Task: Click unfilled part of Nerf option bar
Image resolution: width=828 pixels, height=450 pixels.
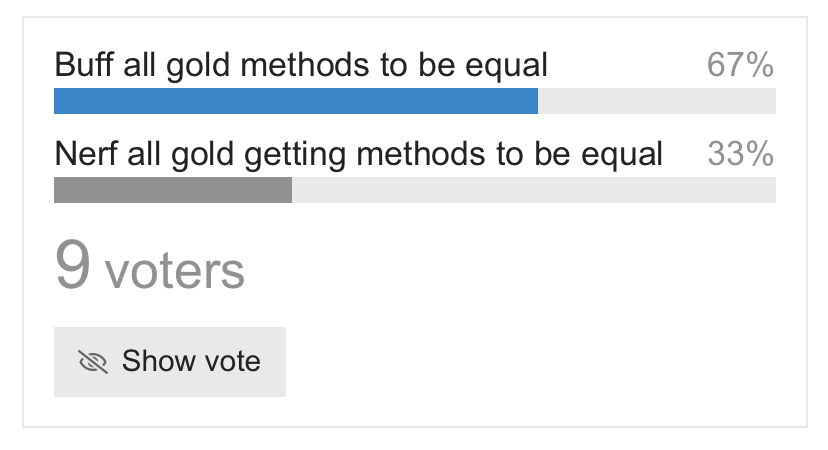Action: (x=534, y=190)
